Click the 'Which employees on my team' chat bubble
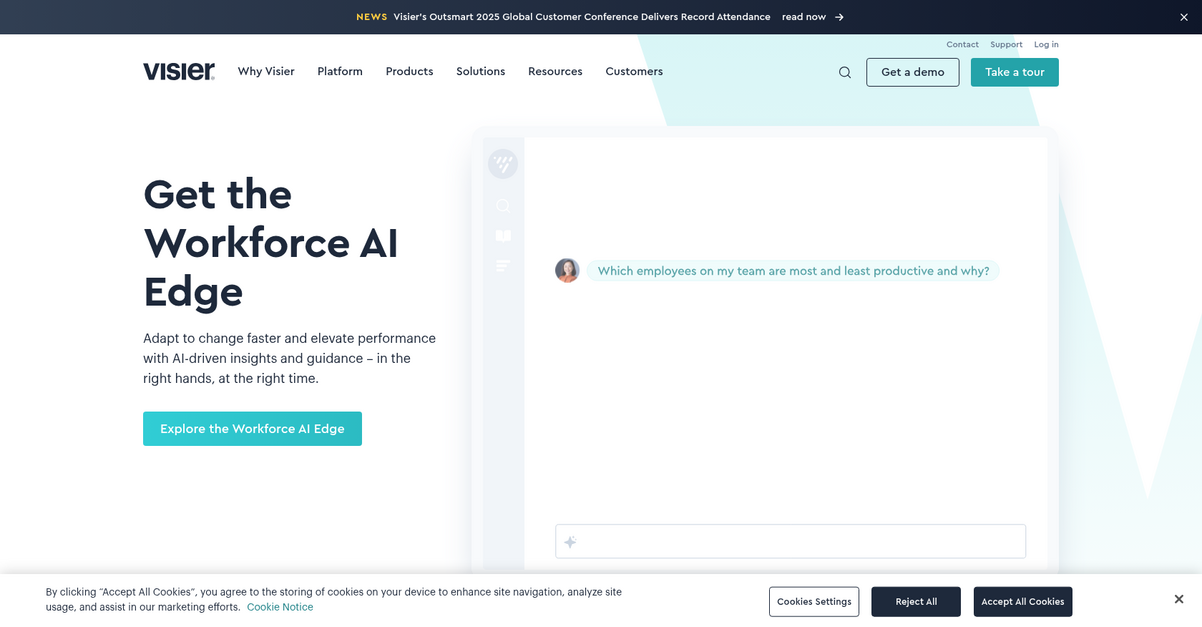Viewport: 1202px width, 627px height. point(793,271)
